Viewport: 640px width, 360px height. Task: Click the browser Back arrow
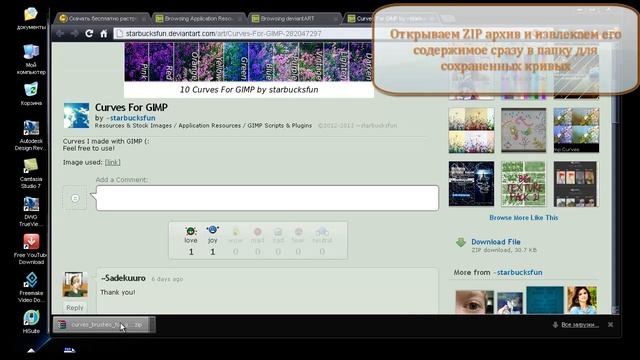(60, 33)
